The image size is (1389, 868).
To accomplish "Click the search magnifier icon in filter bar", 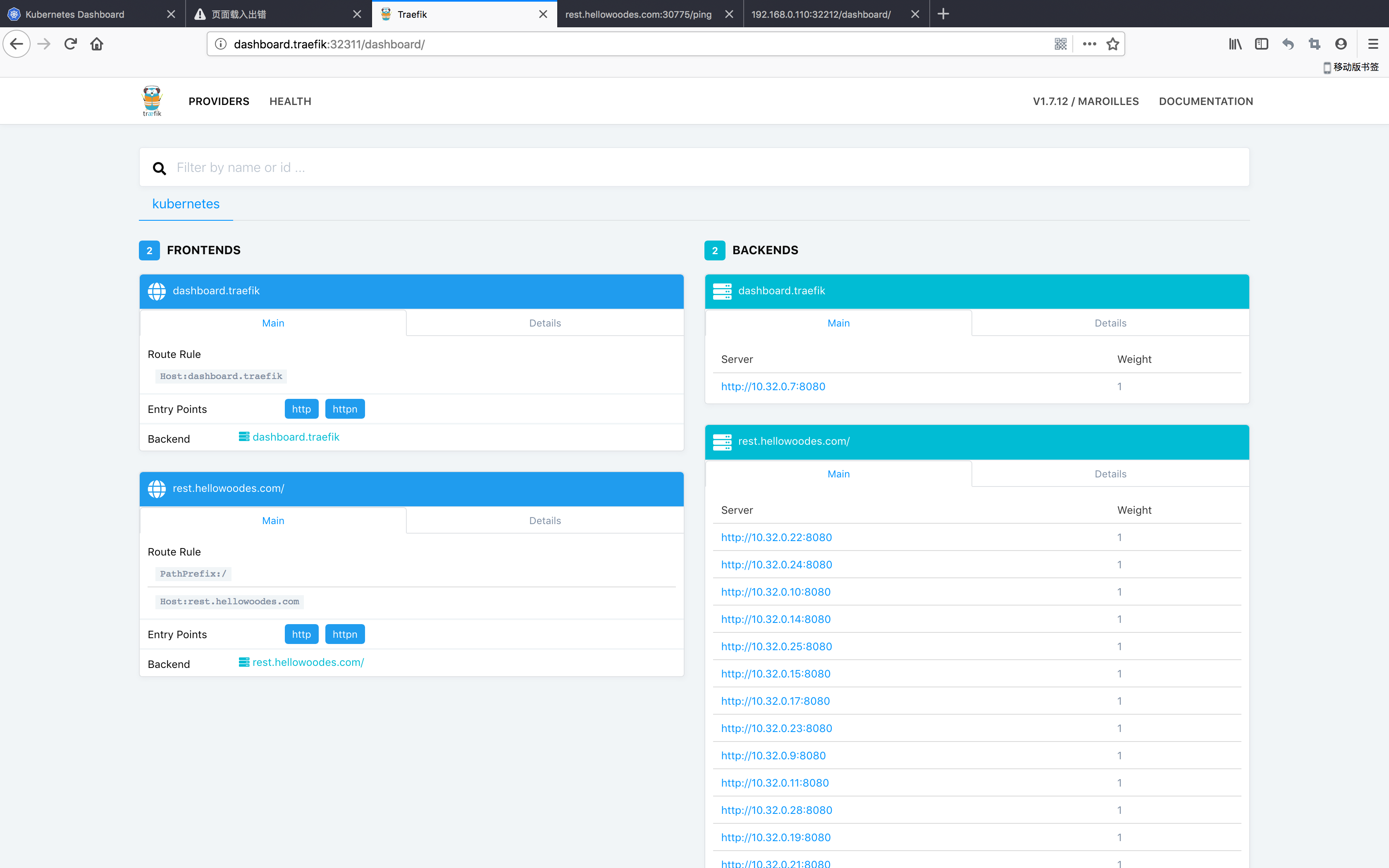I will (160, 168).
